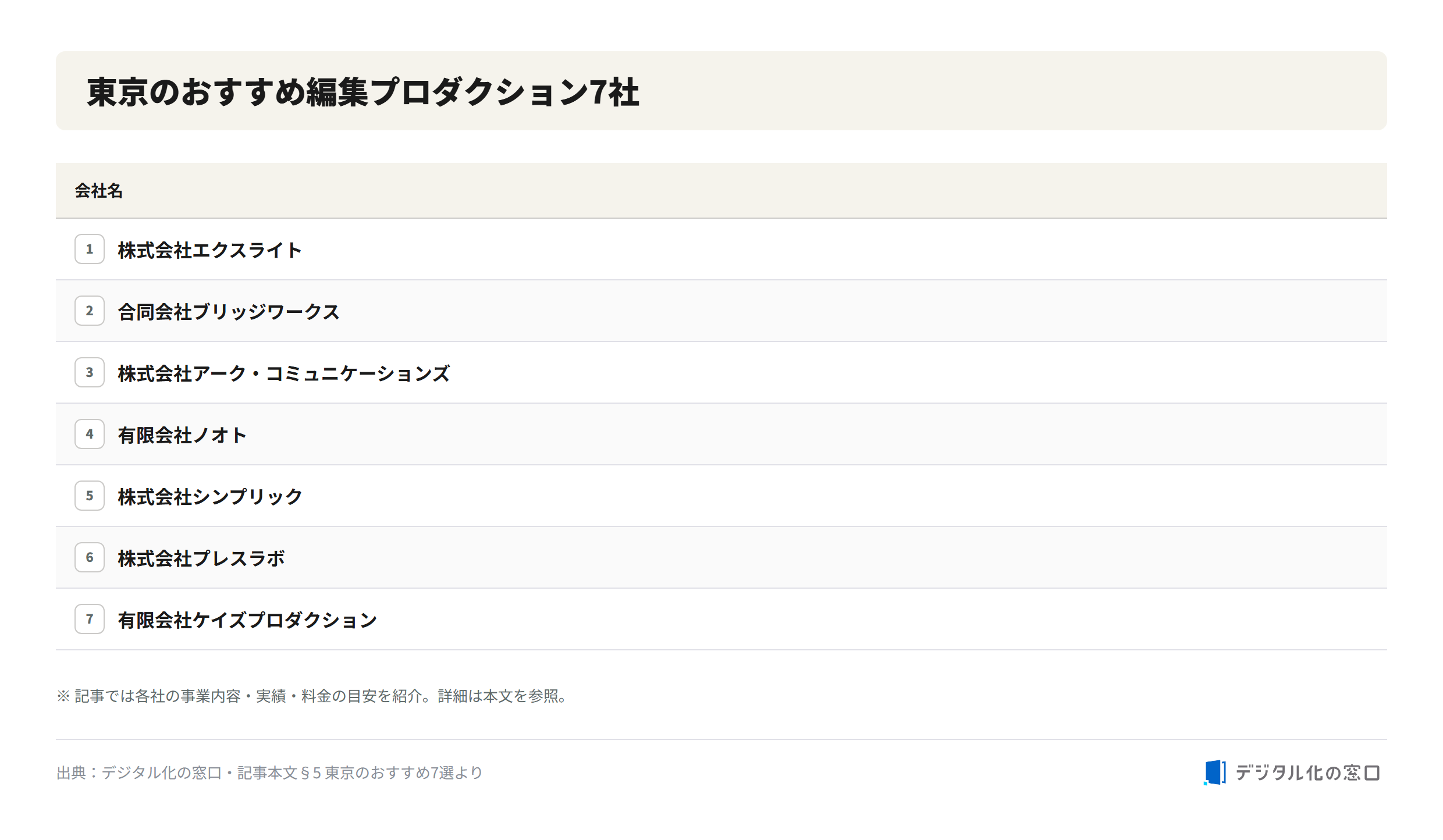
Task: Open 有限会社ケイズプロダクション entry
Action: pos(247,620)
